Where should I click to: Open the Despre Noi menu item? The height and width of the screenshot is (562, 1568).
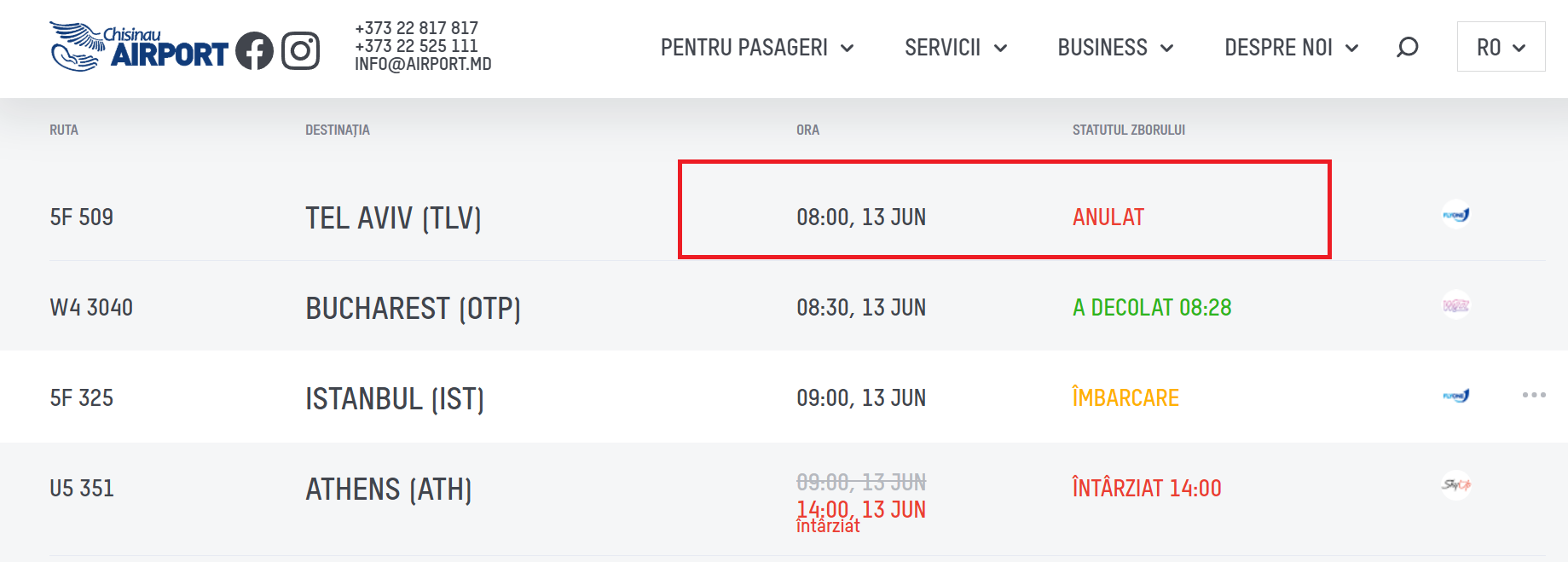pos(1291,48)
